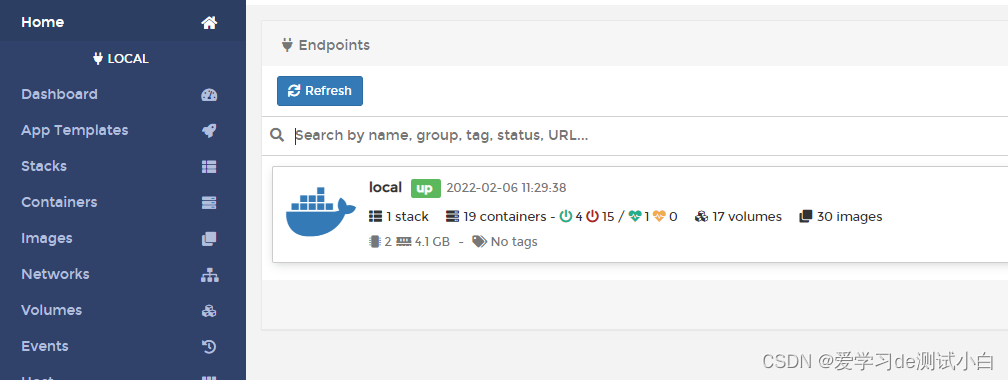Screen dimensions: 1008x380
Task: Click the orange unhealthy heartbeat icon
Action: click(x=659, y=217)
